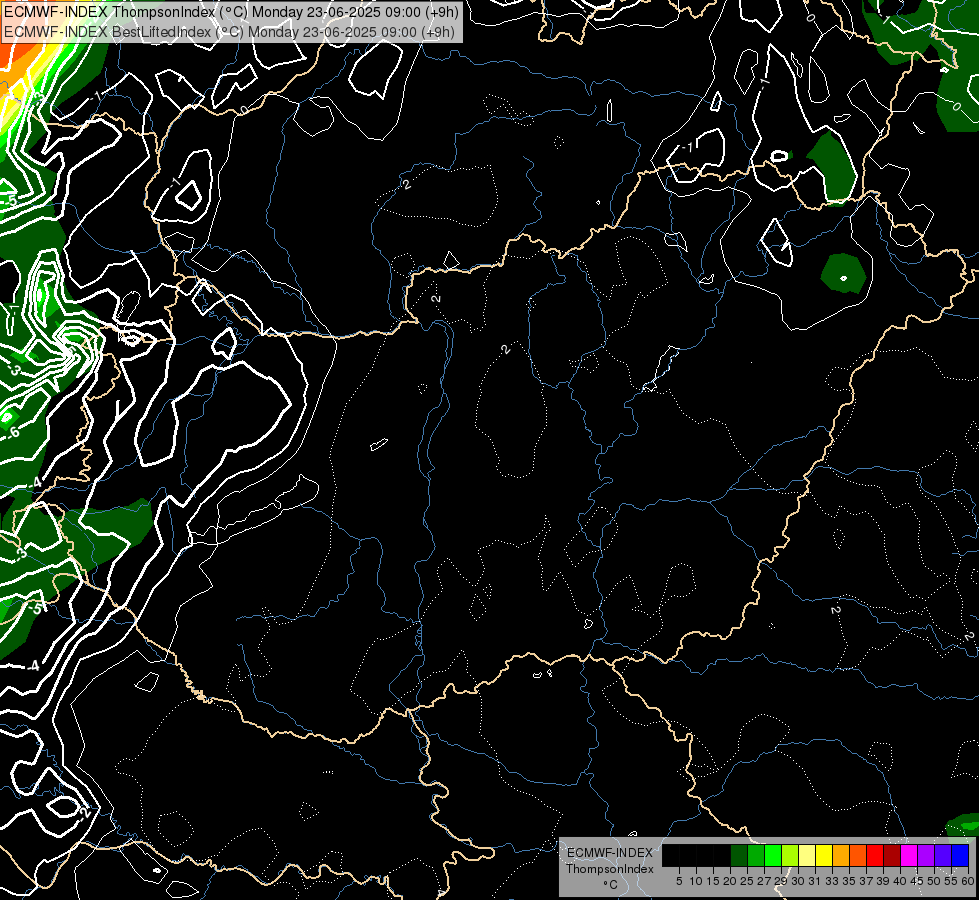The height and width of the screenshot is (900, 979).
Task: Select the blue 55–60 legend swatch
Action: (960, 855)
